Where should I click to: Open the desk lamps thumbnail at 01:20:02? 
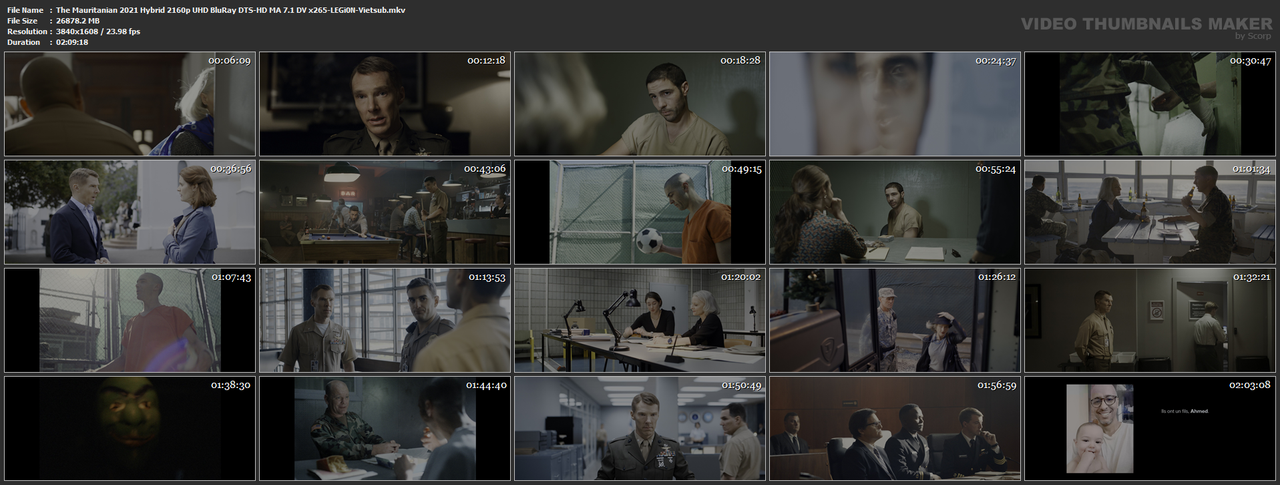(640, 320)
